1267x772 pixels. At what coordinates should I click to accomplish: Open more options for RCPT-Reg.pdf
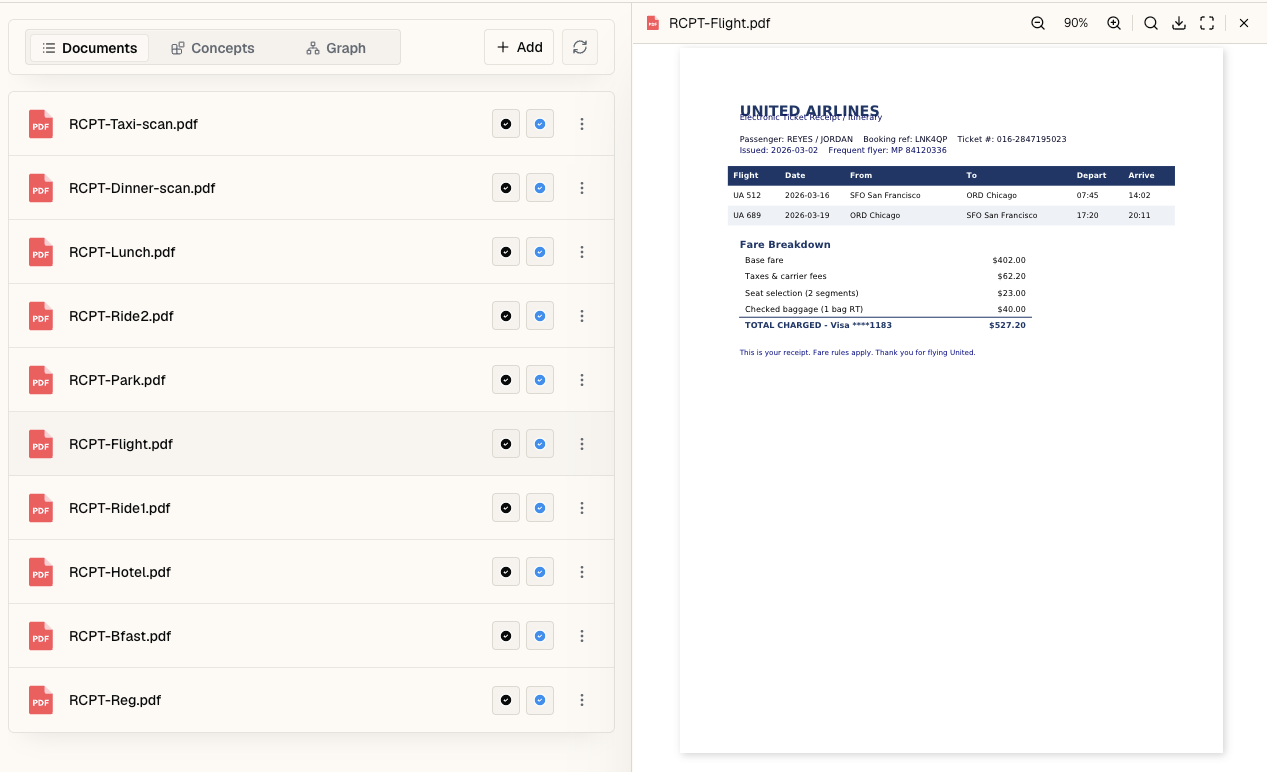582,700
